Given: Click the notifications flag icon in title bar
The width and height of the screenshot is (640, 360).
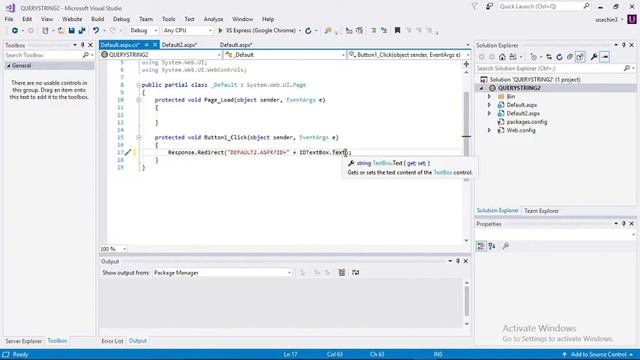Looking at the screenshot, I should pos(474,7).
